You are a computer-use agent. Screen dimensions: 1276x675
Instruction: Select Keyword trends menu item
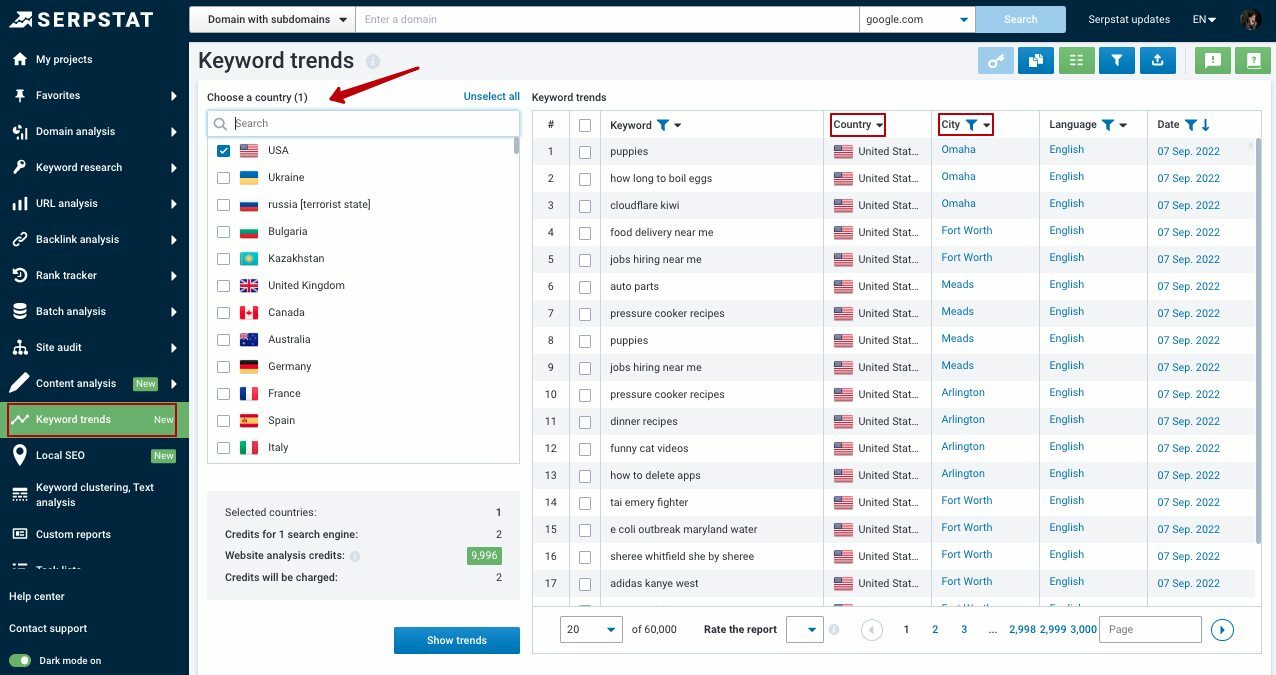click(x=94, y=419)
